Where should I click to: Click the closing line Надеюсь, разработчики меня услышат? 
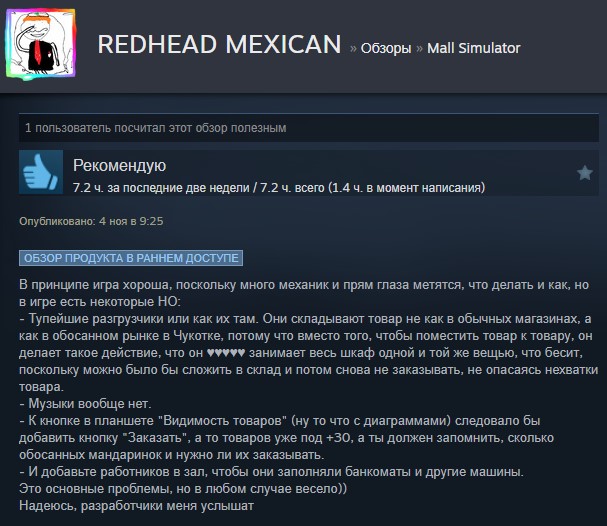click(x=136, y=506)
